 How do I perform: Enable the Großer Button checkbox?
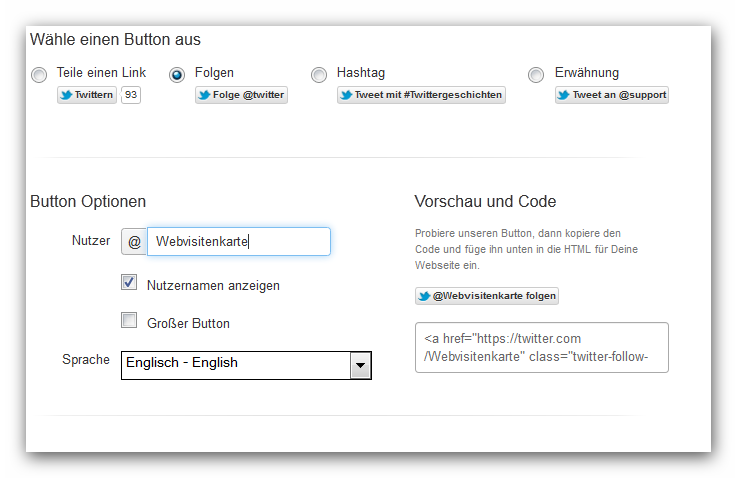[x=129, y=320]
